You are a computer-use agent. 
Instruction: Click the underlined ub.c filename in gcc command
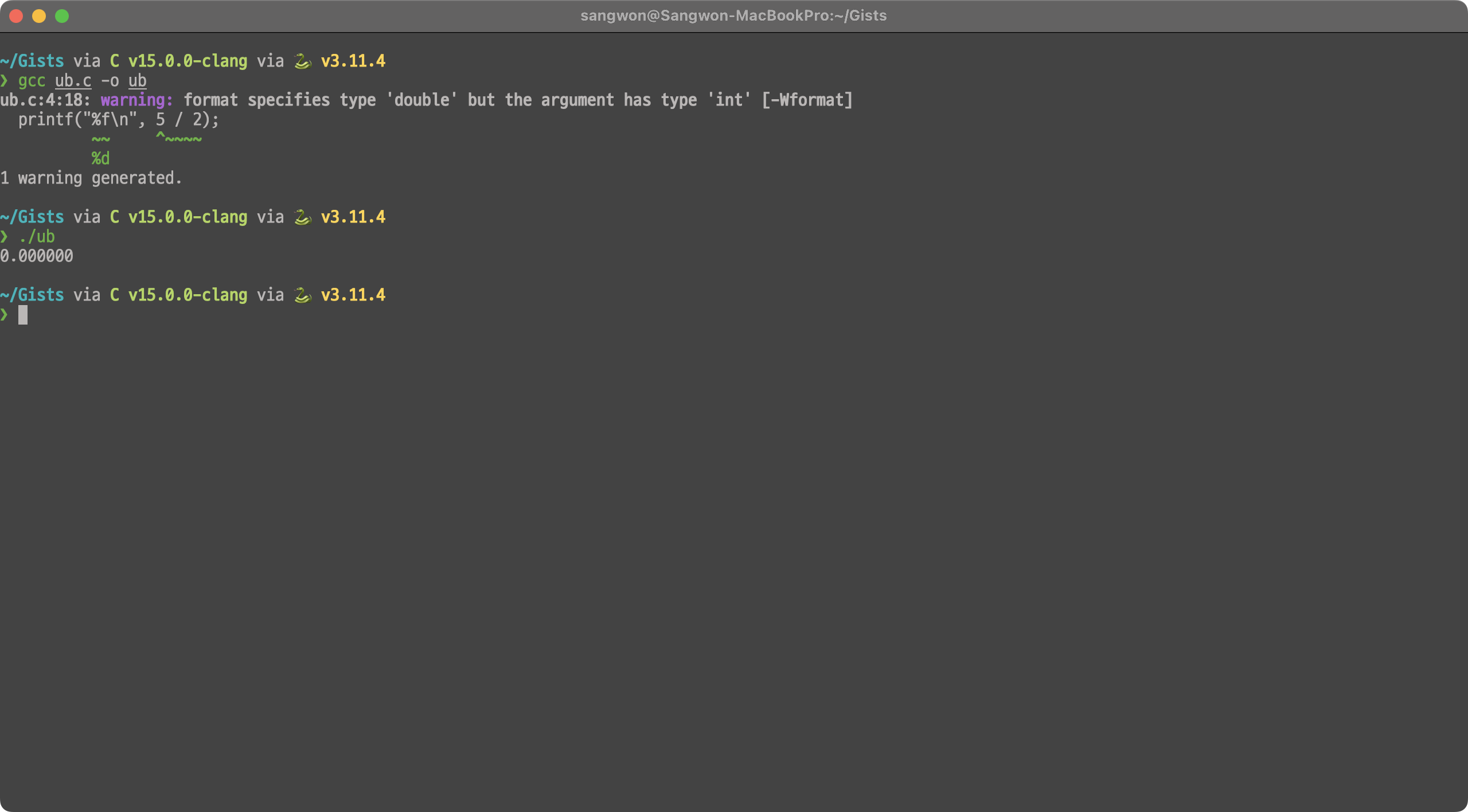coord(73,81)
